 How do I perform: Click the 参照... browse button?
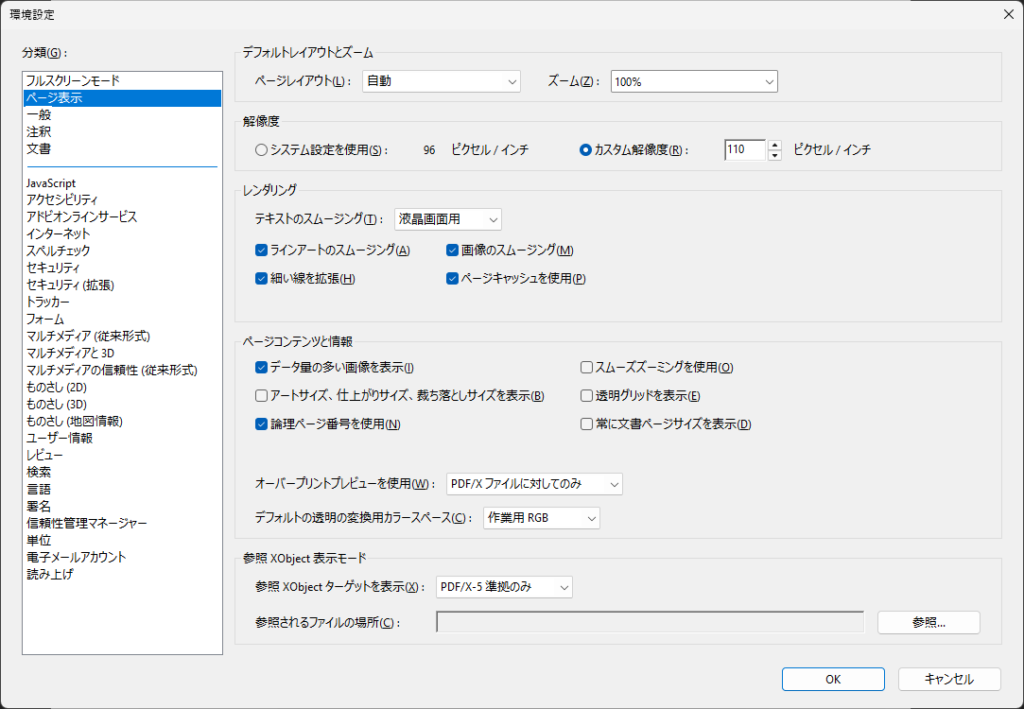click(x=928, y=622)
